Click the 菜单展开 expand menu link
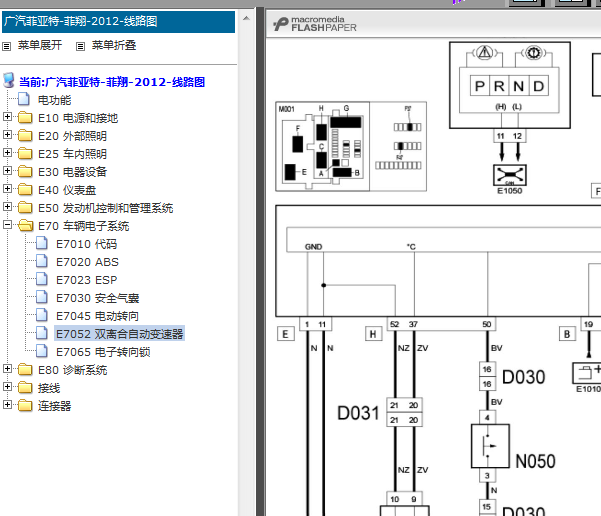Screen dimensions: 601x516 point(39,45)
